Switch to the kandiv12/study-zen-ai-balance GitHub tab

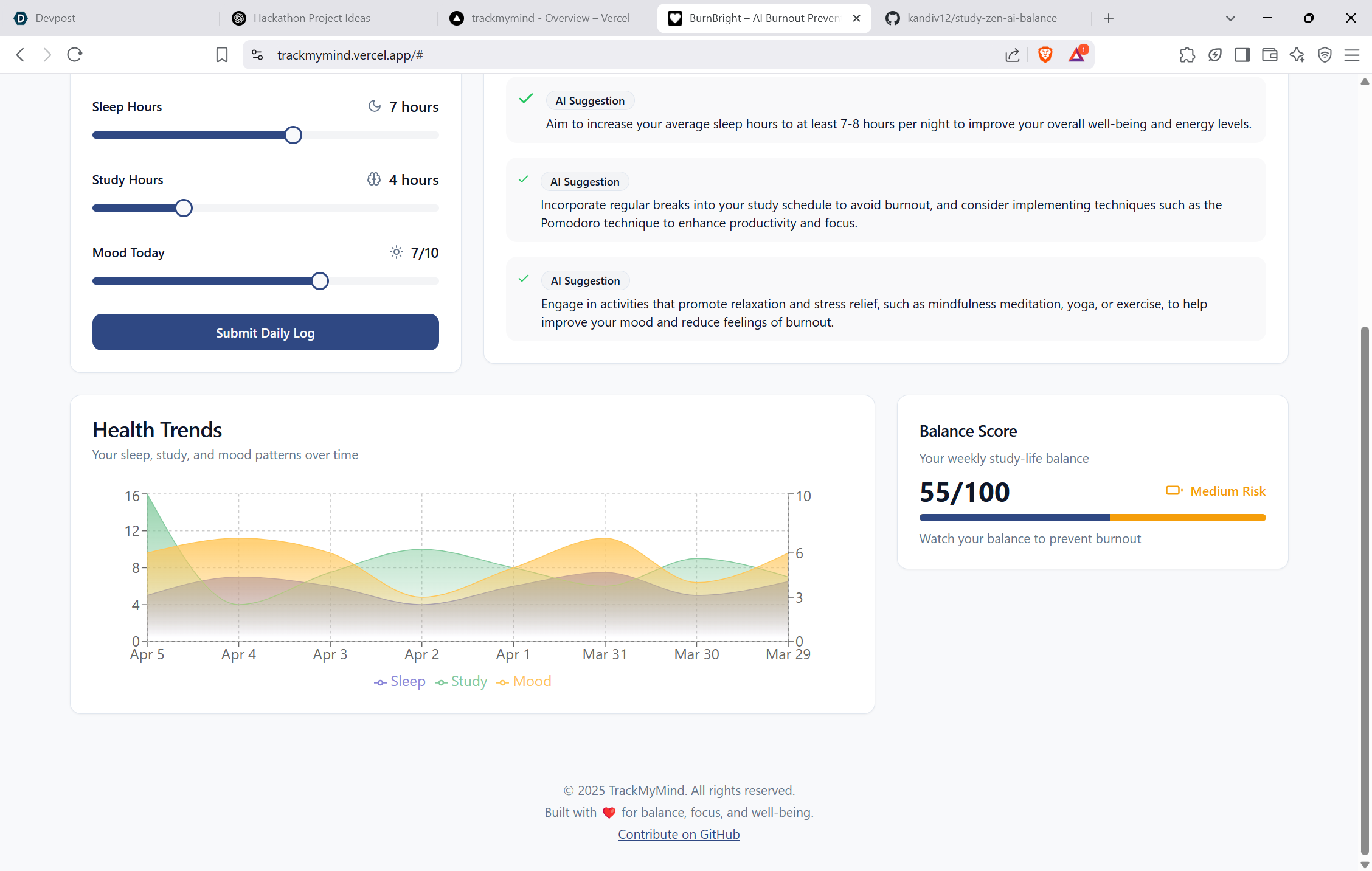981,18
